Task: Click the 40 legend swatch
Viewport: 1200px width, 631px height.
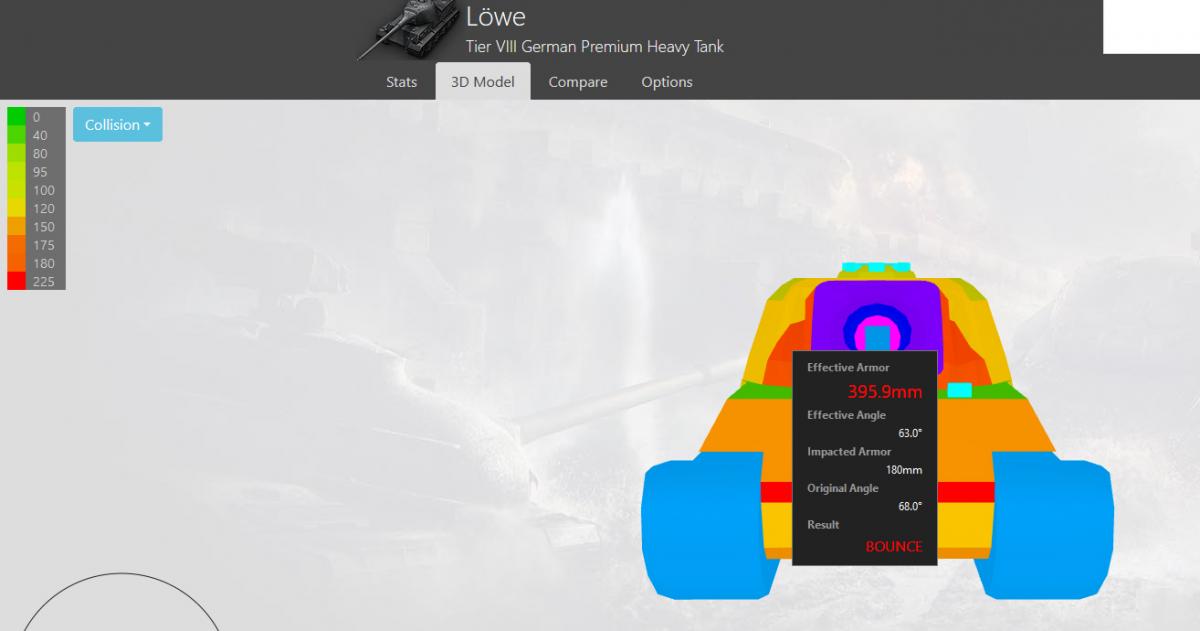Action: 16,135
